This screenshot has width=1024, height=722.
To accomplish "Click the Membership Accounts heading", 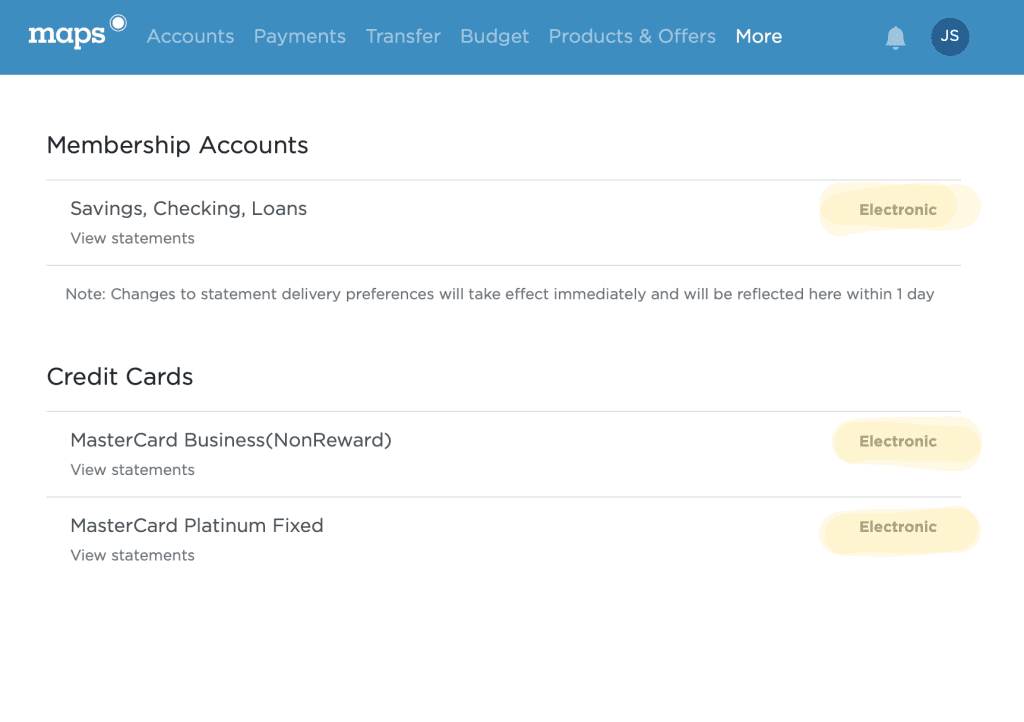I will 177,145.
